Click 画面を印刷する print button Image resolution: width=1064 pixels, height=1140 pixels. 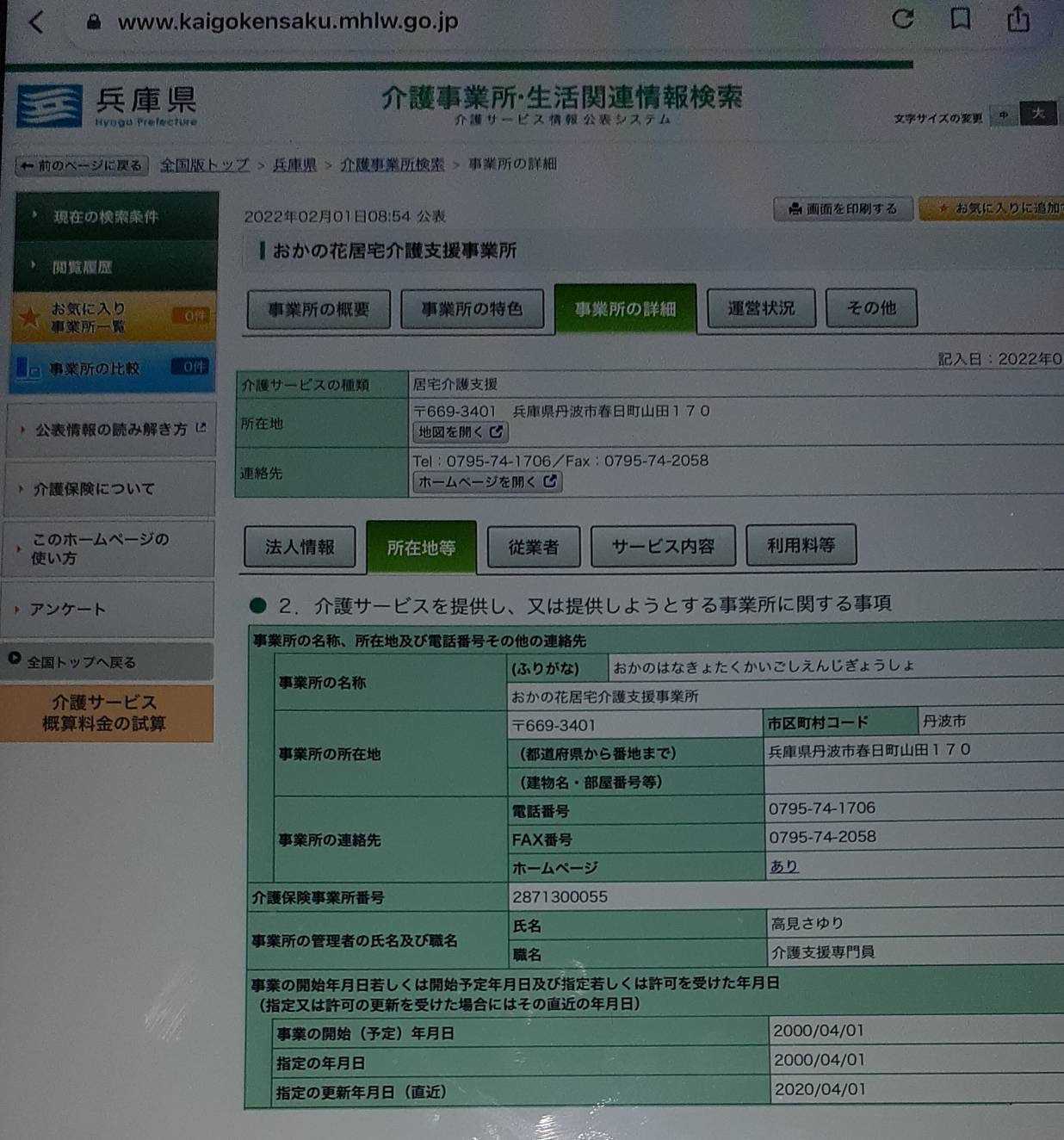[843, 208]
